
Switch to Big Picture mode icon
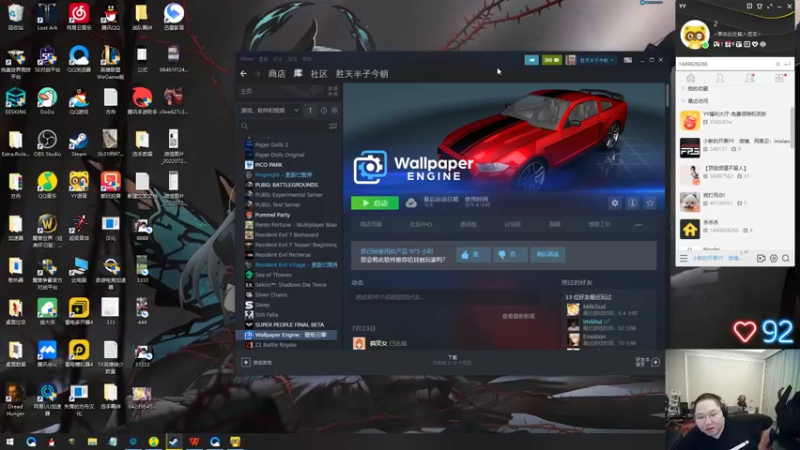click(628, 60)
